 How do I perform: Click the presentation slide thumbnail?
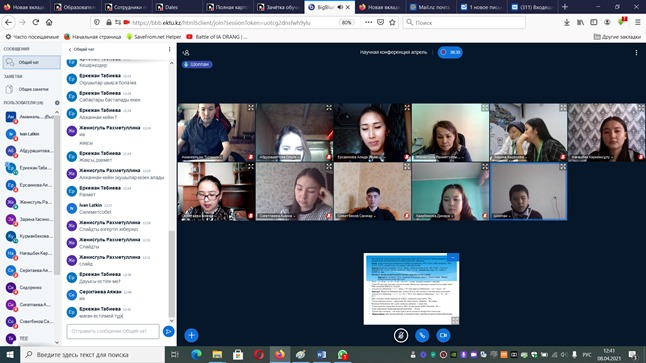click(x=411, y=289)
